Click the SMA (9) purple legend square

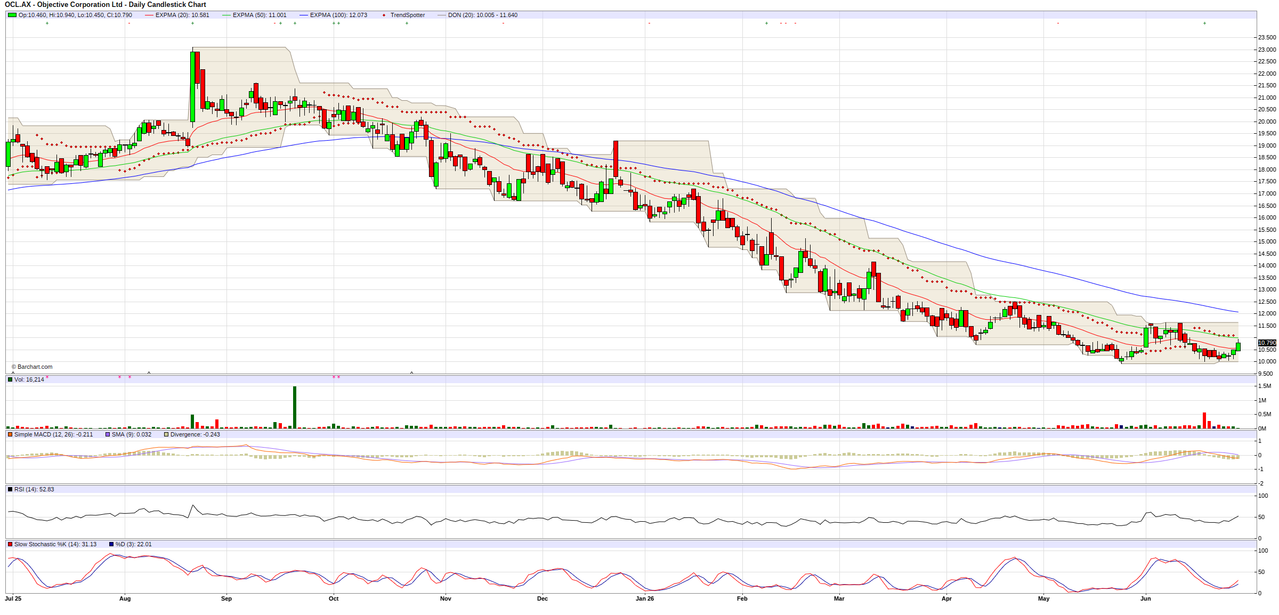pos(108,434)
